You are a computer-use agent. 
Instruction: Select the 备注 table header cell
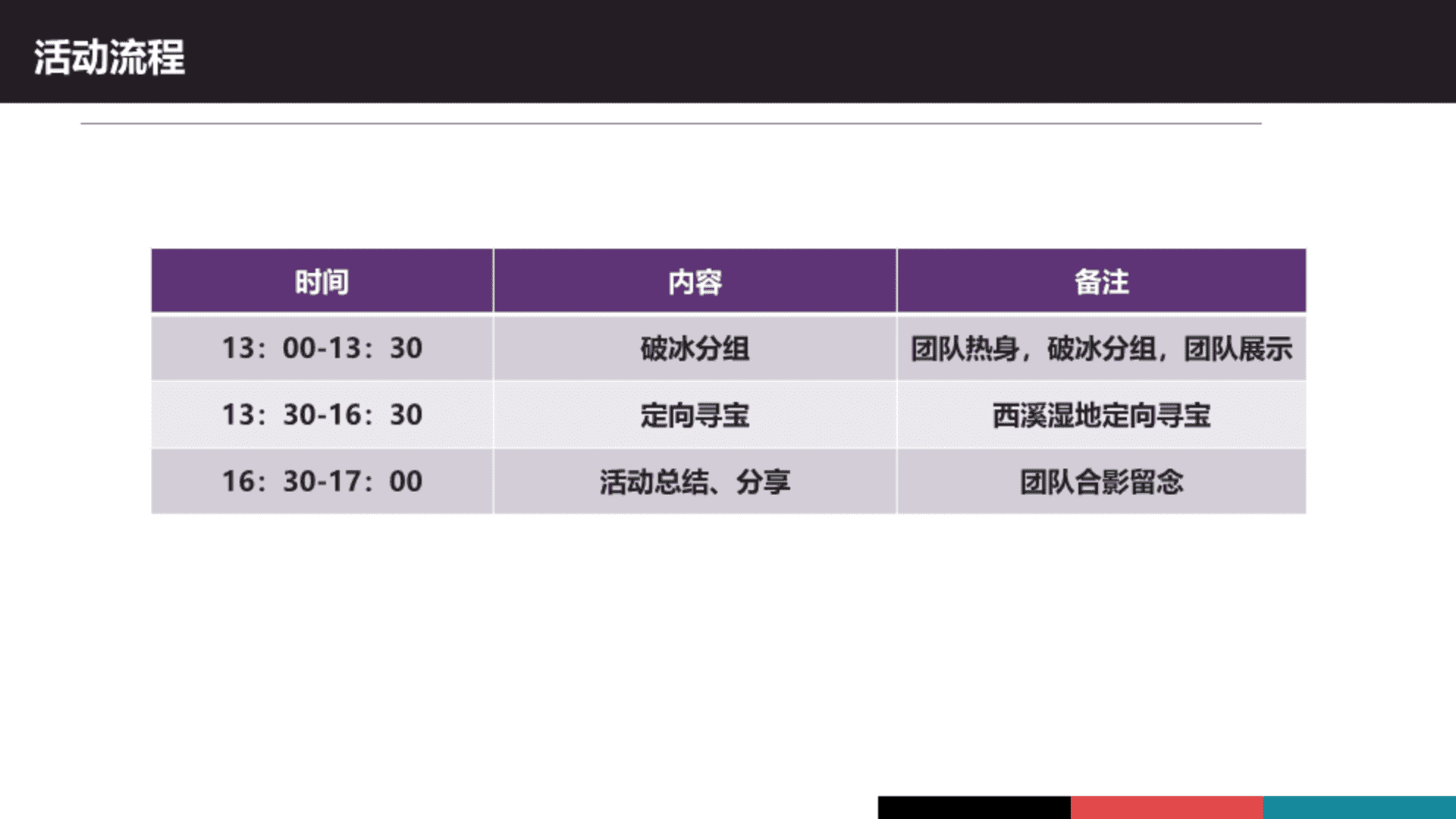tap(1101, 281)
